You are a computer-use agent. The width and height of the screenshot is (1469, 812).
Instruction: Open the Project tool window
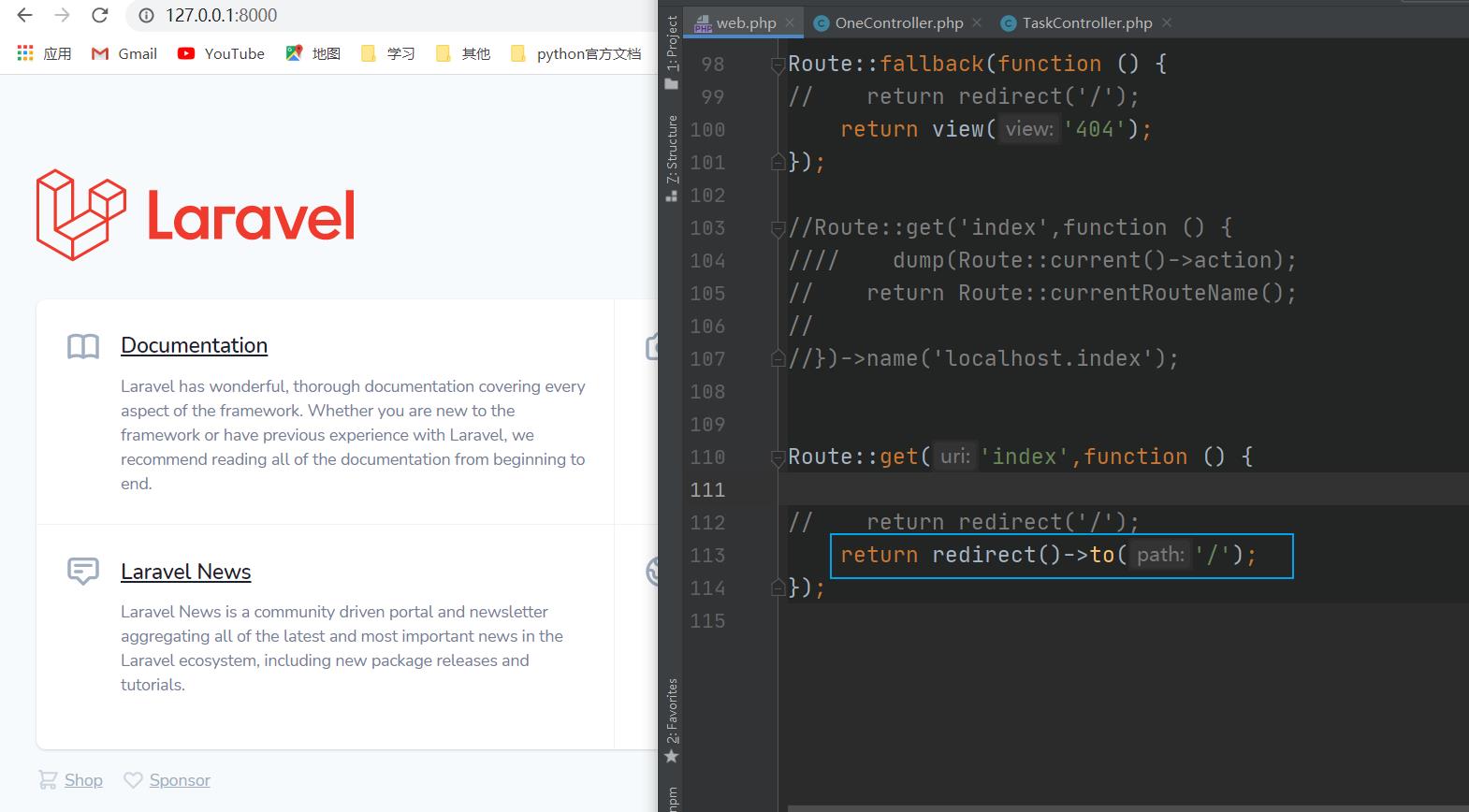tap(671, 52)
